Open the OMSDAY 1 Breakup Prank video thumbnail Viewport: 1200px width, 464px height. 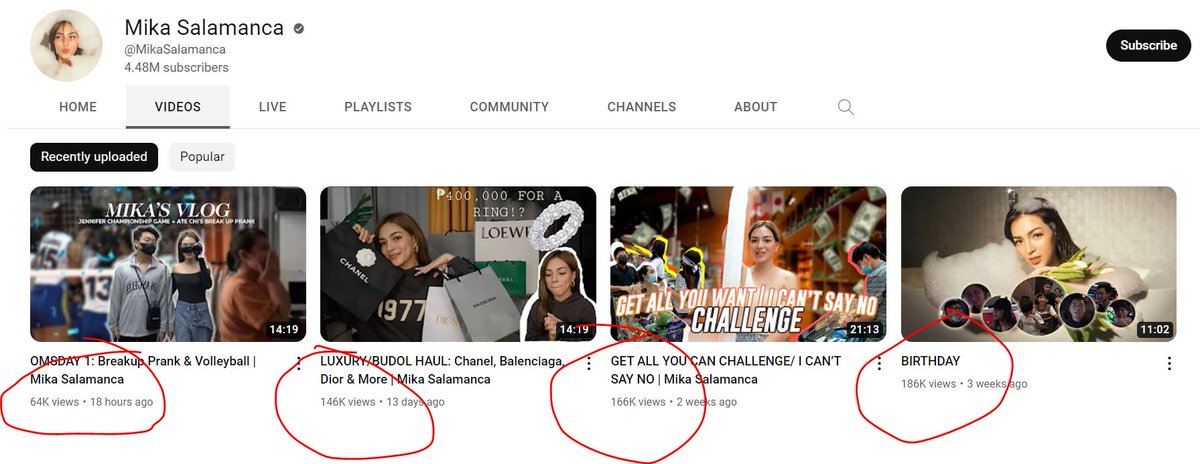[168, 264]
